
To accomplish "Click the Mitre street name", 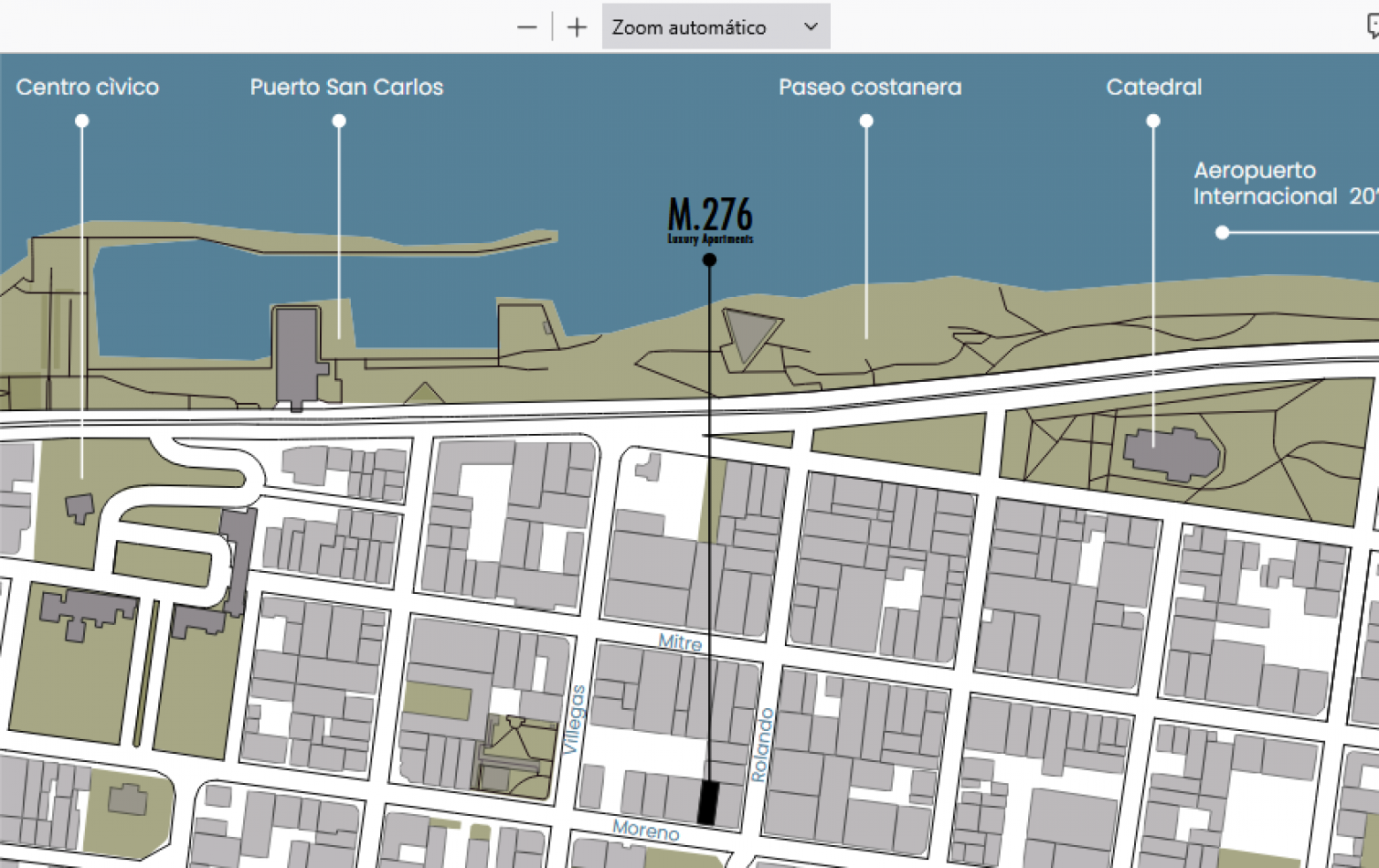I will tap(680, 642).
